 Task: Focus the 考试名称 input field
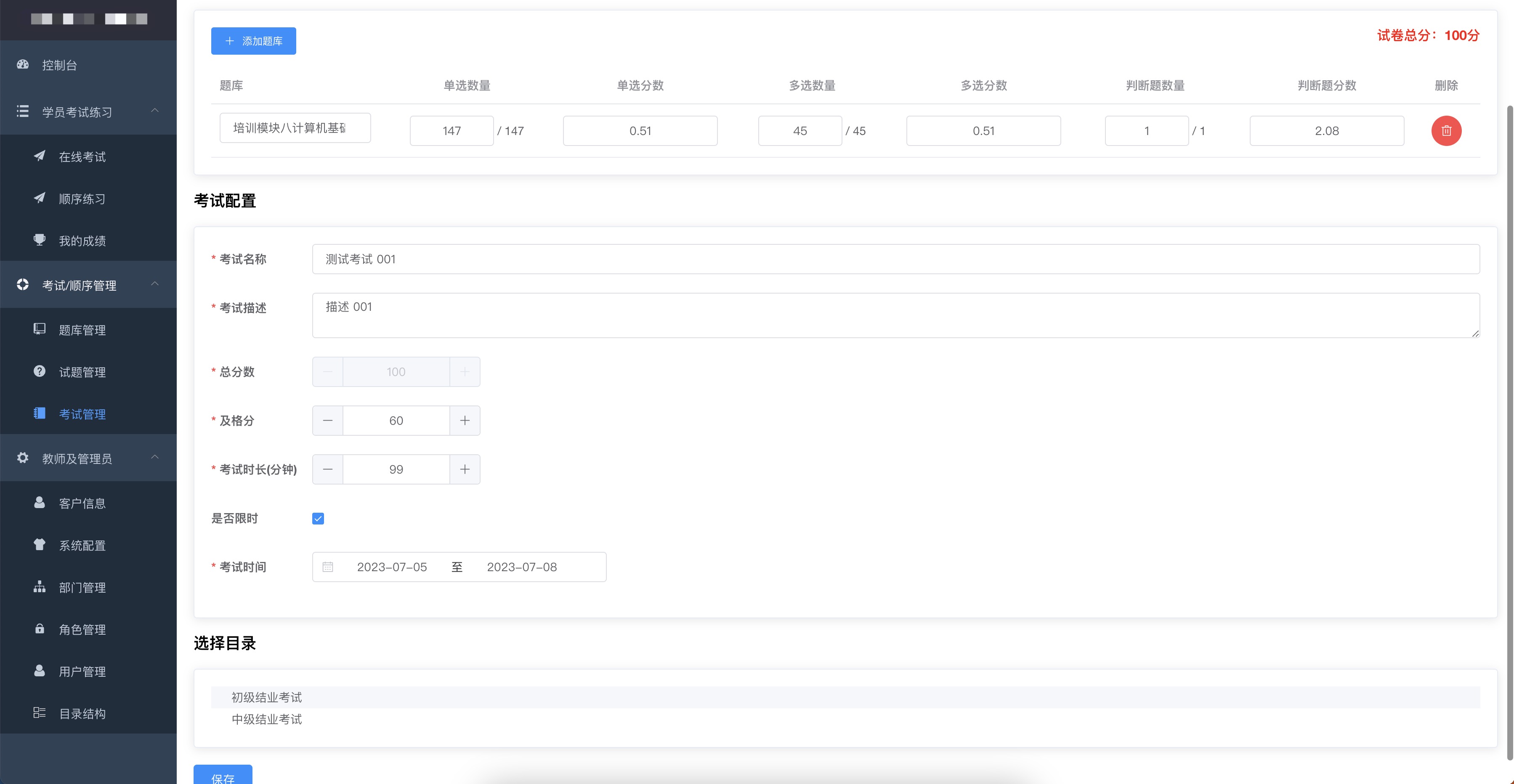point(896,259)
